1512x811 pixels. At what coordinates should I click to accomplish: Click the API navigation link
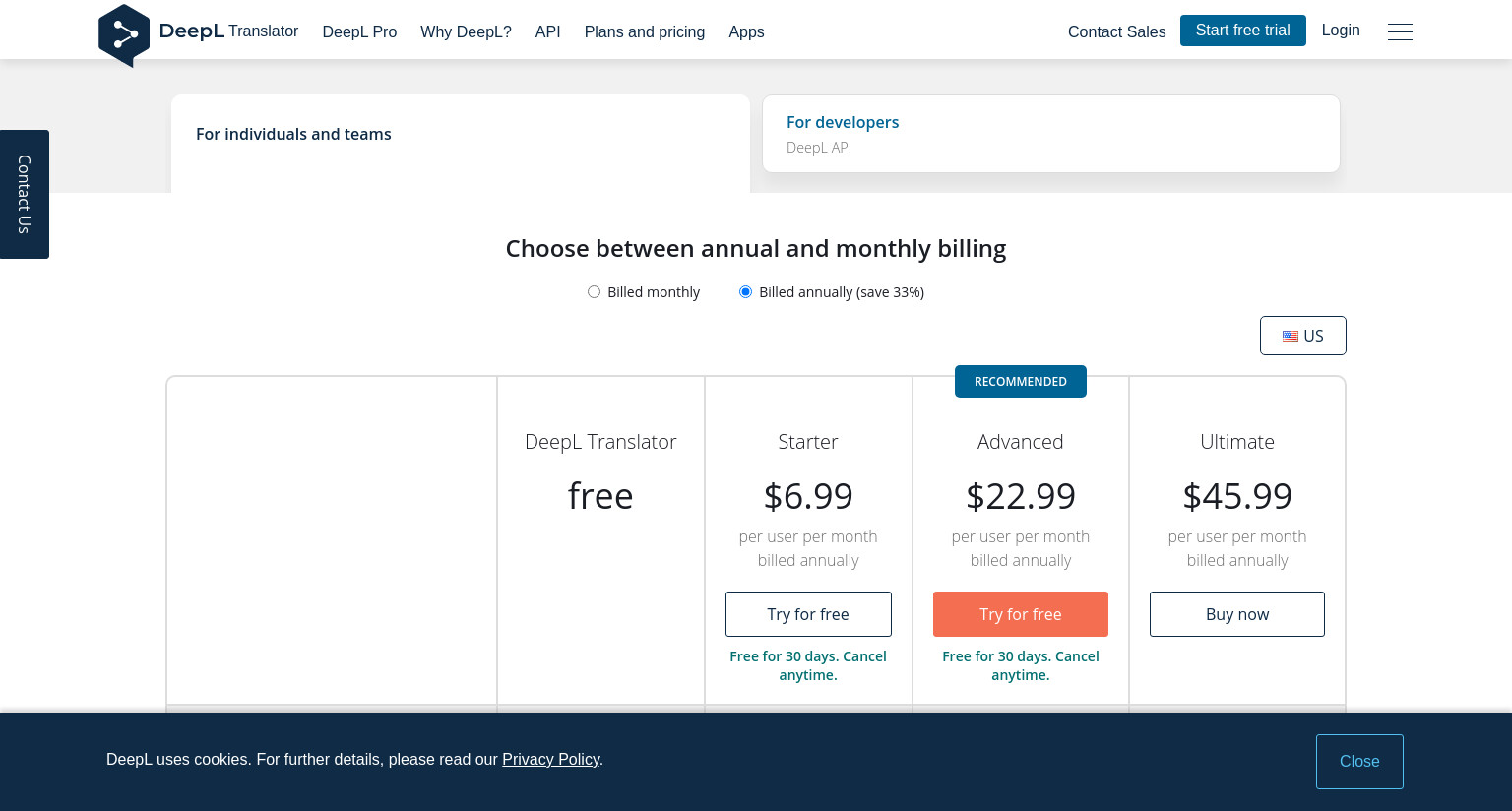tap(548, 31)
